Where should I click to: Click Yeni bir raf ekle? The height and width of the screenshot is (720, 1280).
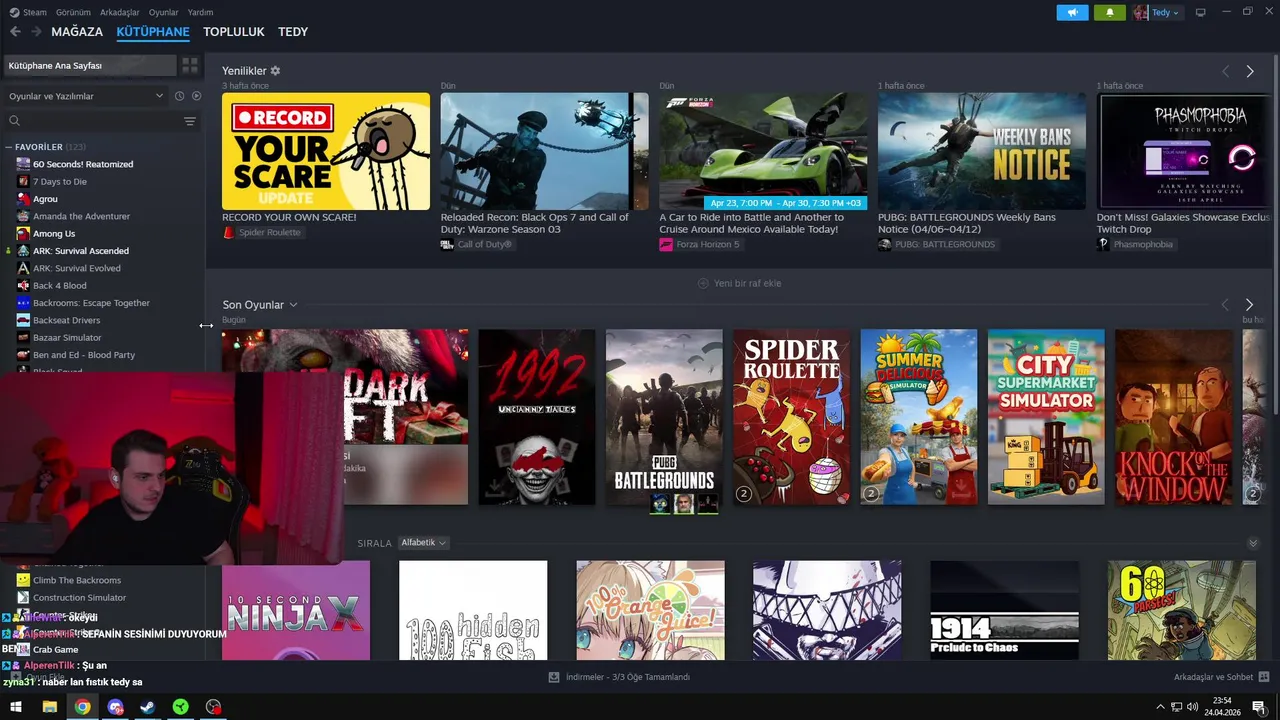point(739,284)
